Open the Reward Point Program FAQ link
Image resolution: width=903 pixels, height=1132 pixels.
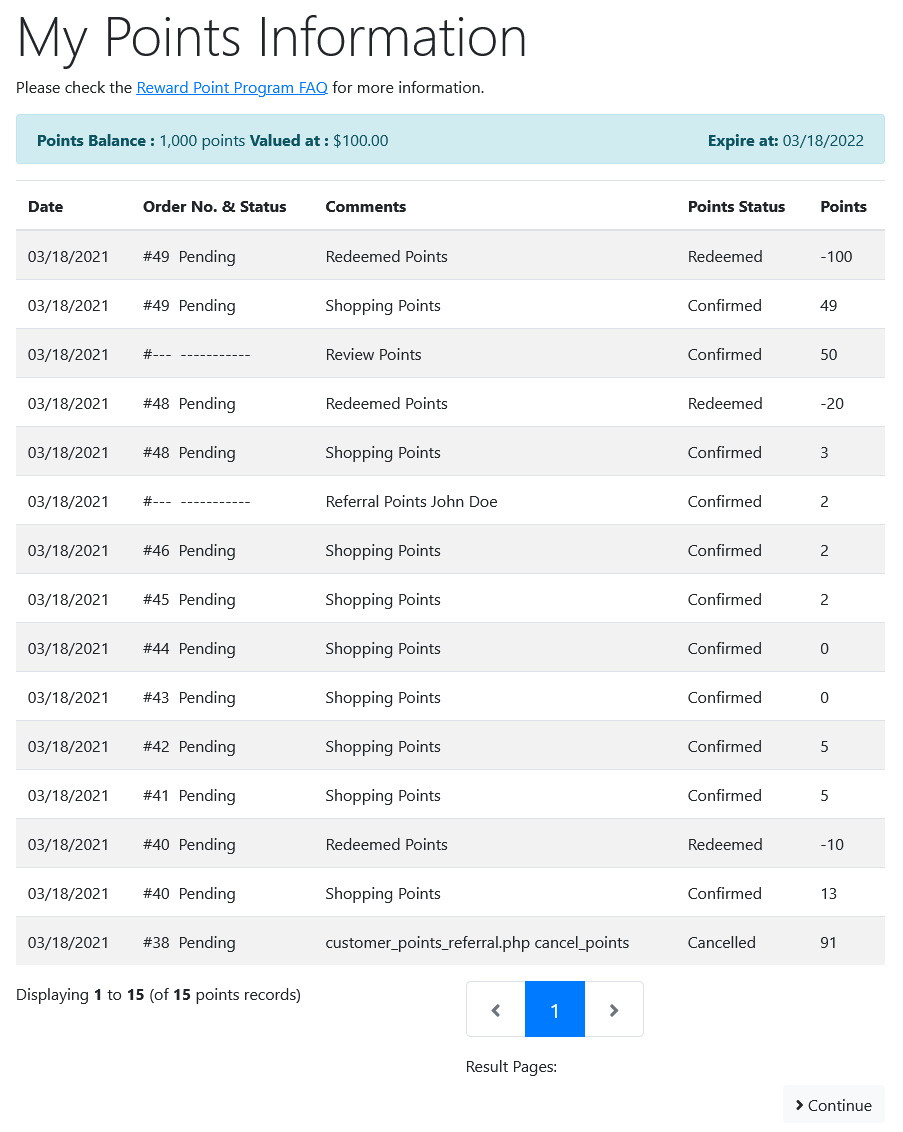232,88
